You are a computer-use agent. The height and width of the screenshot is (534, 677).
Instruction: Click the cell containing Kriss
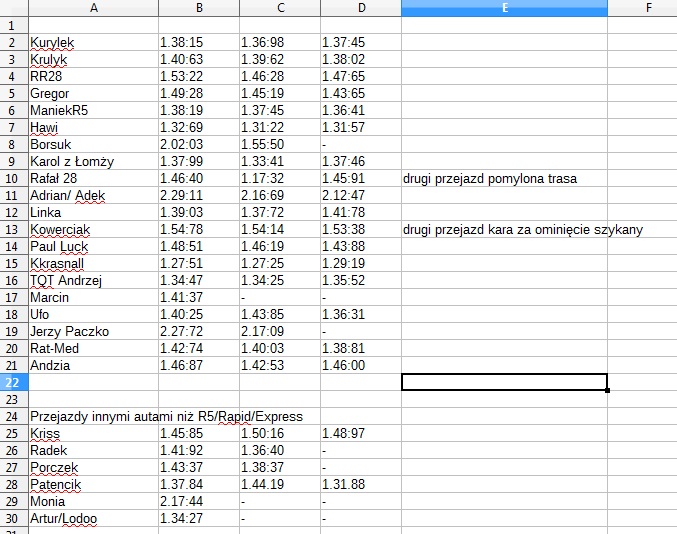coord(93,433)
